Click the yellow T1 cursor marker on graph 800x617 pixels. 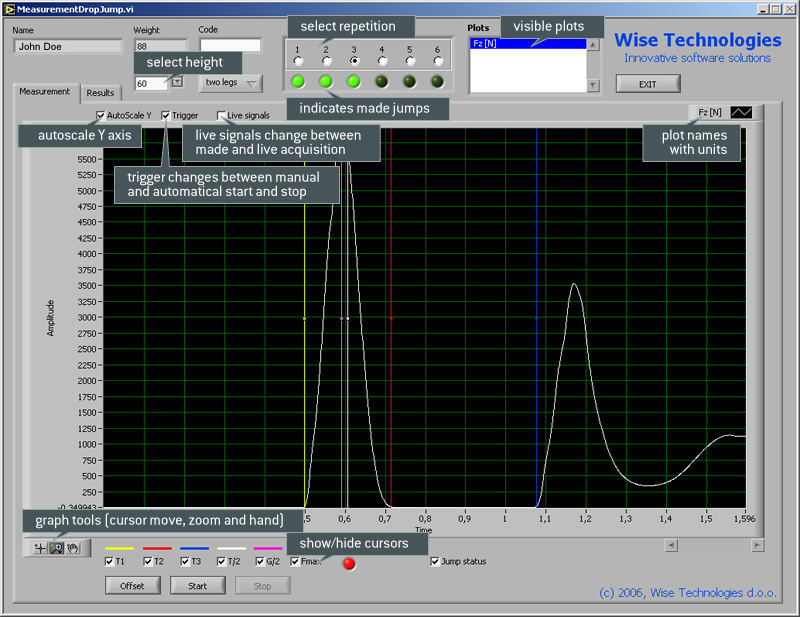click(305, 318)
